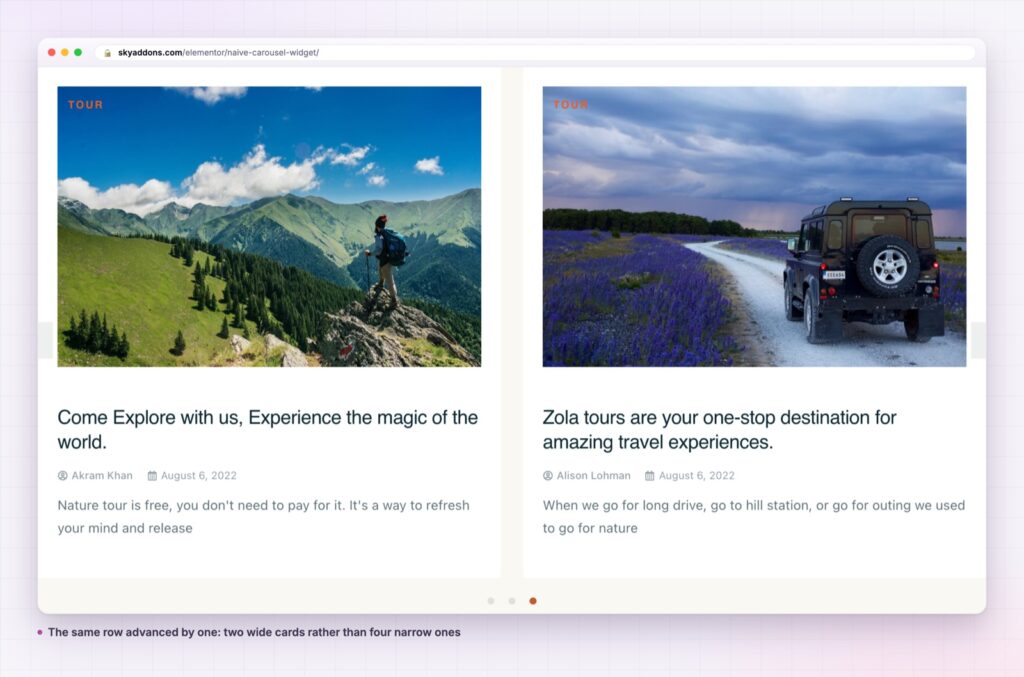Click the author icon beside Alison Lohman
The height and width of the screenshot is (677, 1024).
tap(548, 476)
